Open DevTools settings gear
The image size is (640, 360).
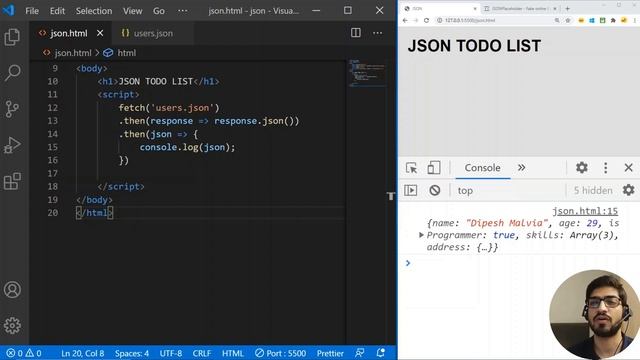(582, 168)
